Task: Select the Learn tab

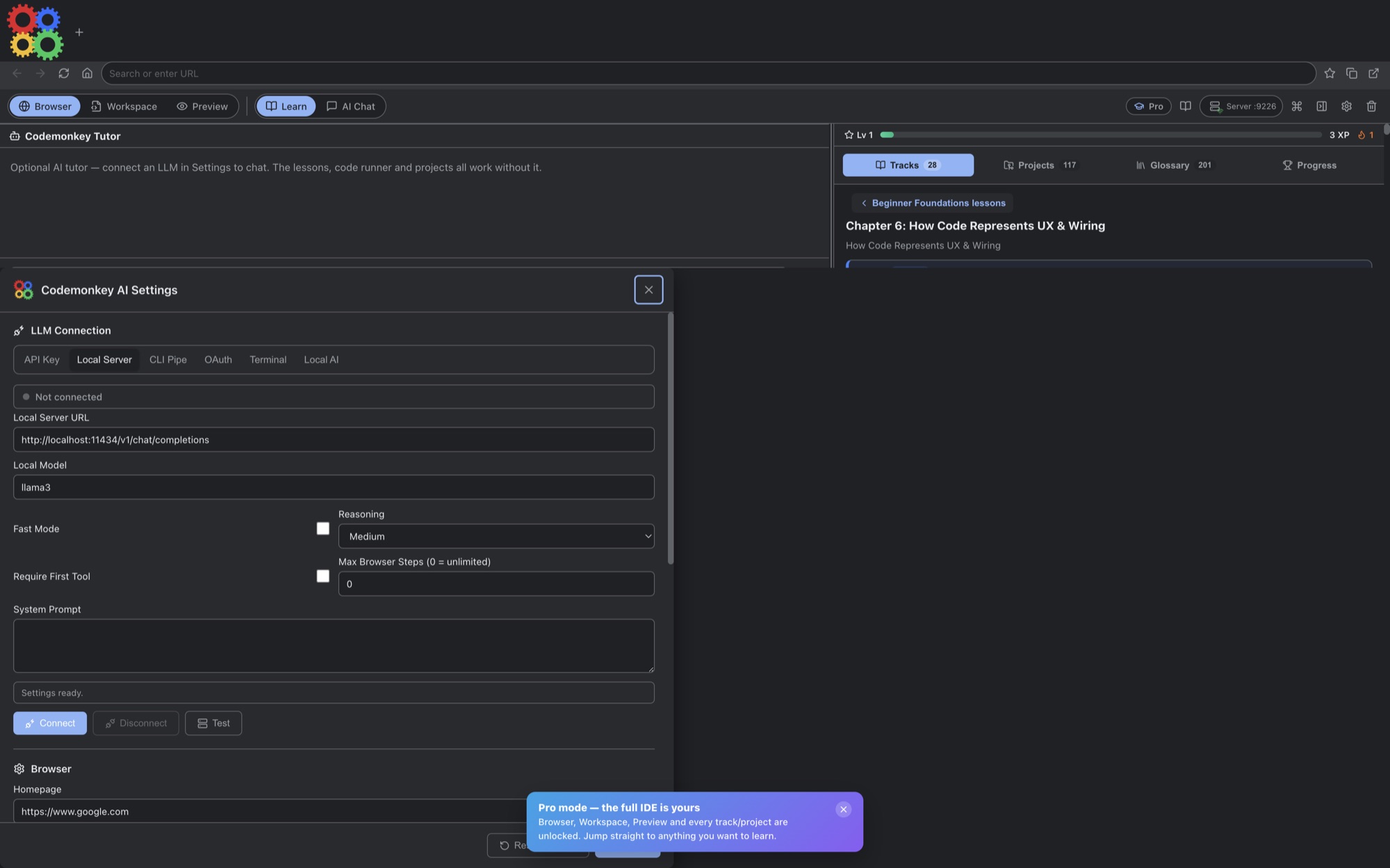Action: coord(286,106)
